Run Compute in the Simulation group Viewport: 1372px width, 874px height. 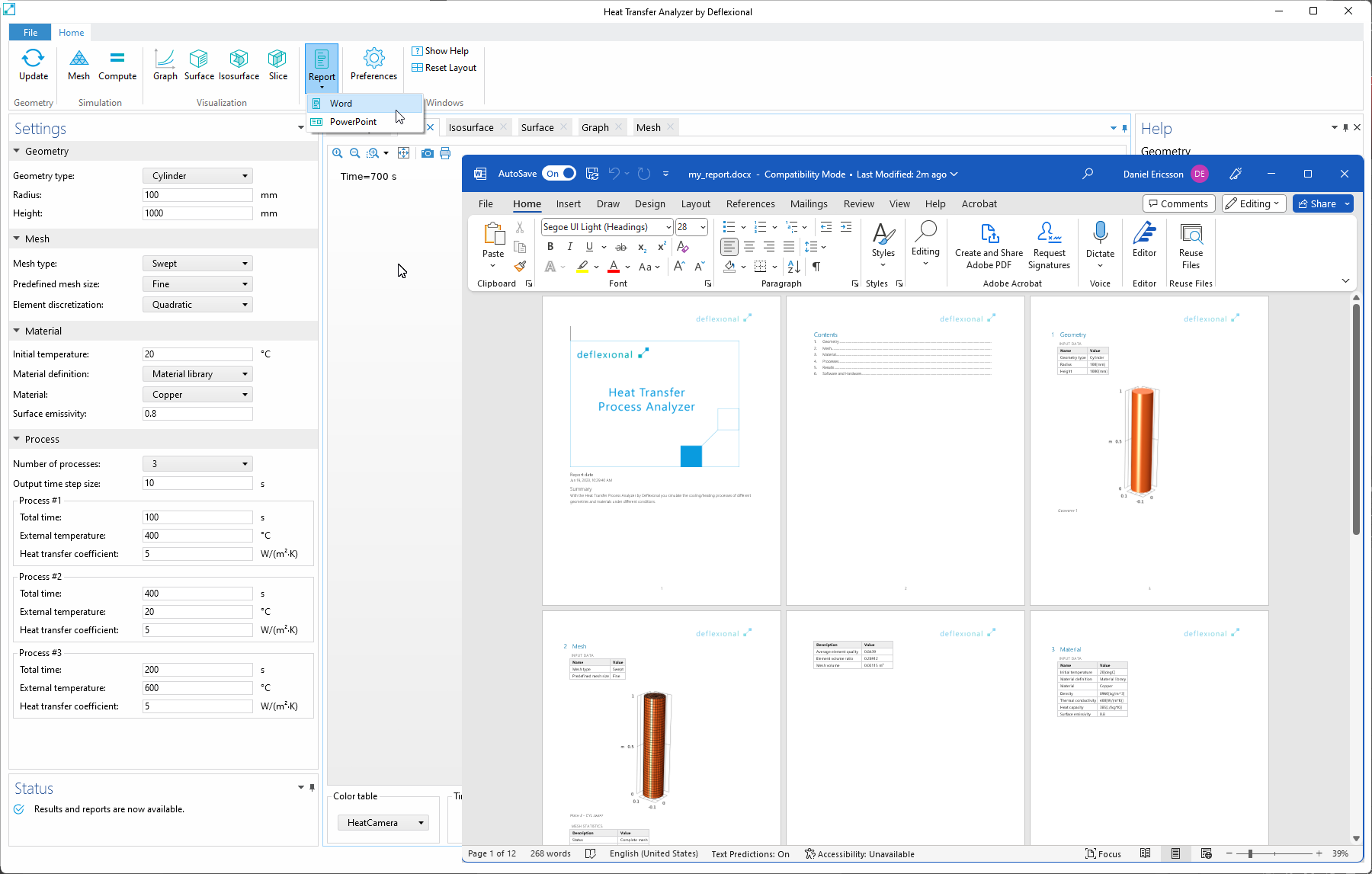tap(117, 65)
